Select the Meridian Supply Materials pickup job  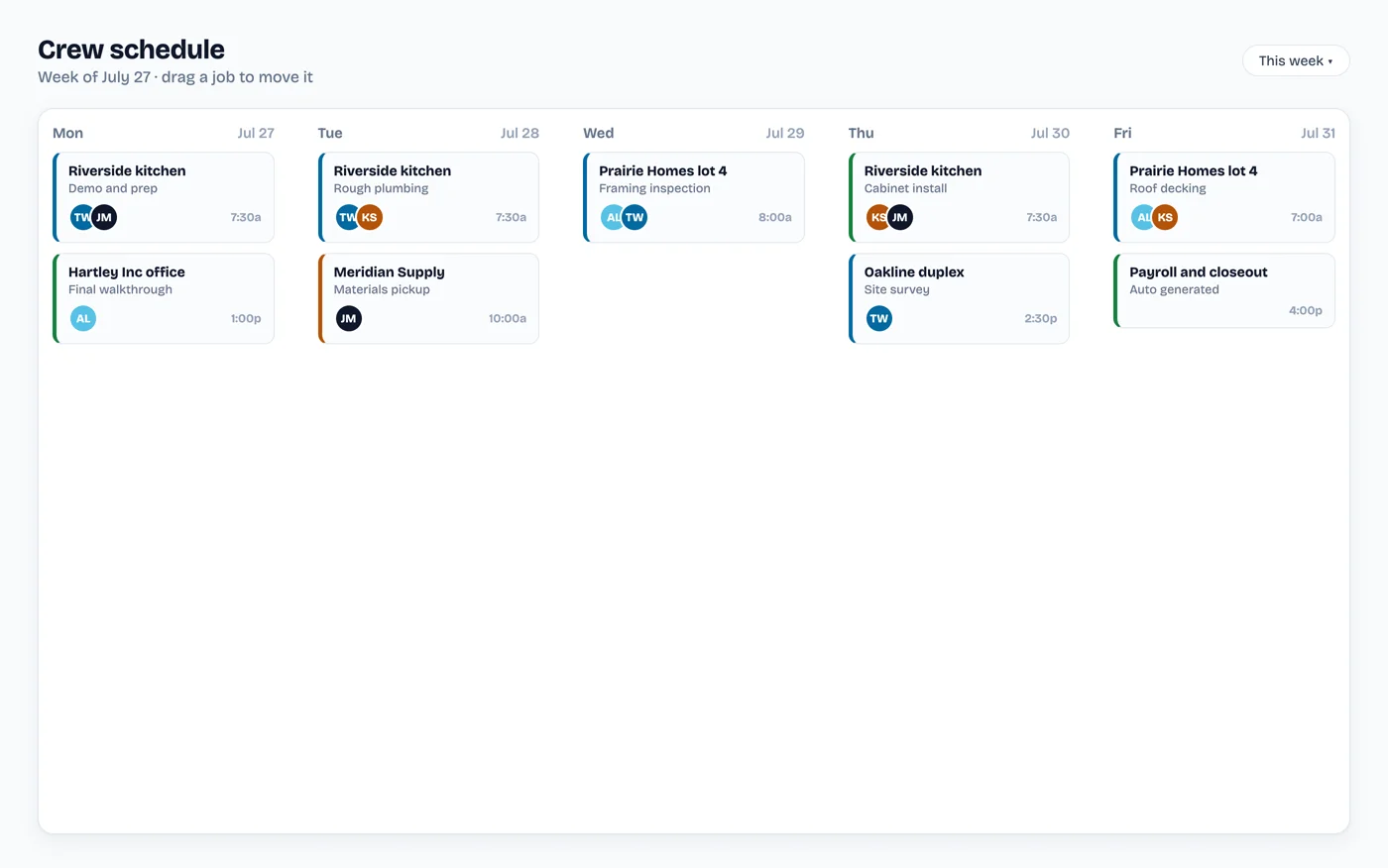(428, 298)
